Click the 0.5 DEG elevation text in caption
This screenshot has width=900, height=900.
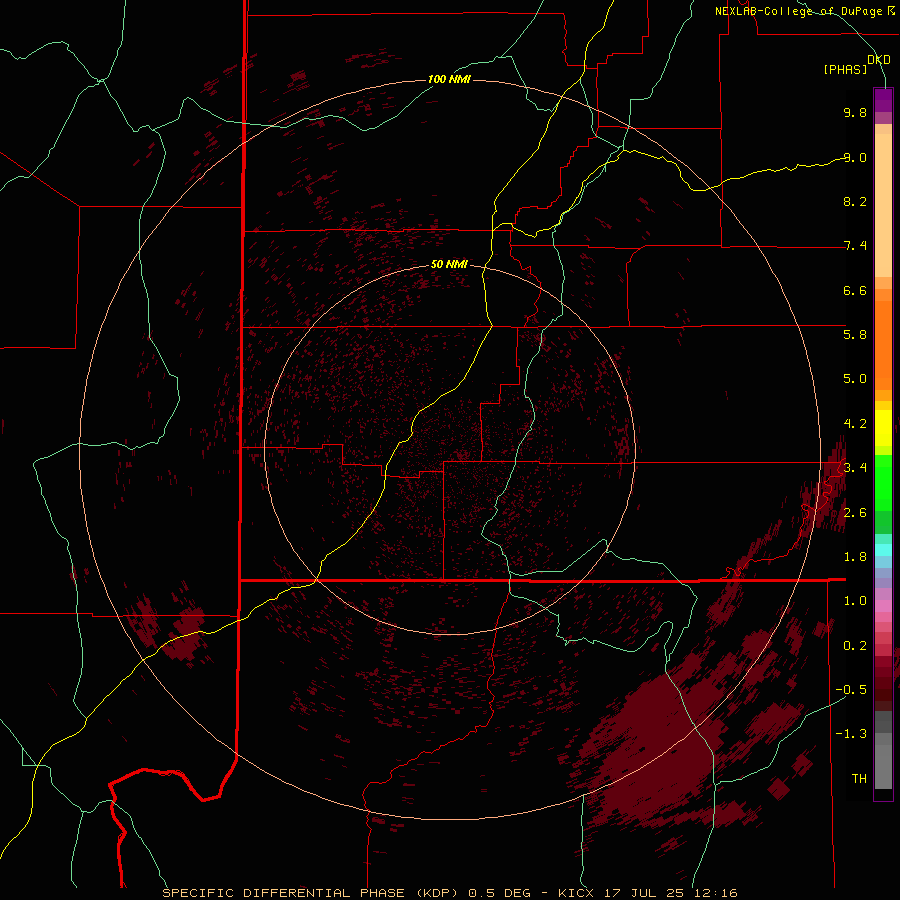coord(499,893)
